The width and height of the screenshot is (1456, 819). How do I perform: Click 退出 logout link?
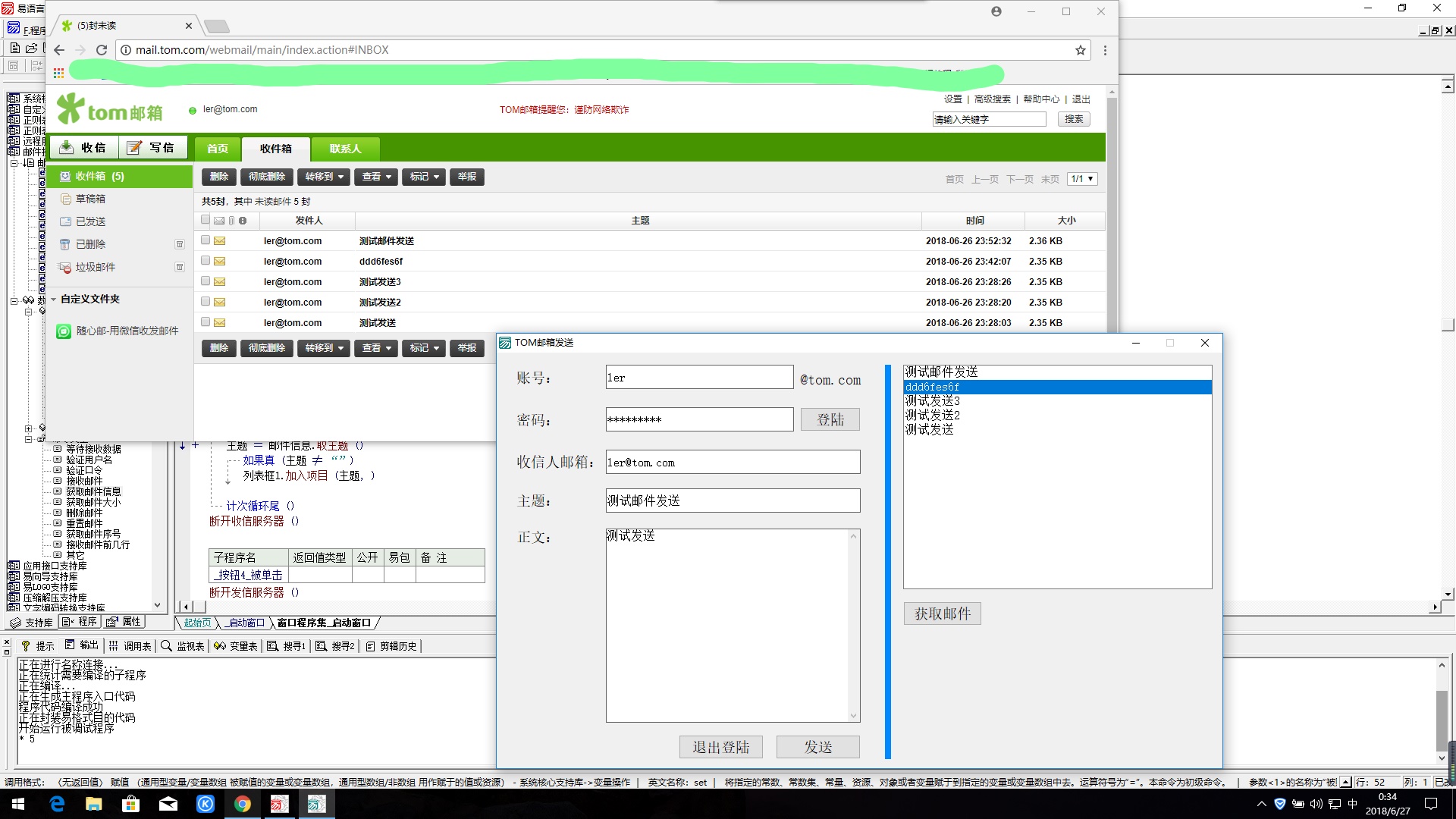(1081, 99)
